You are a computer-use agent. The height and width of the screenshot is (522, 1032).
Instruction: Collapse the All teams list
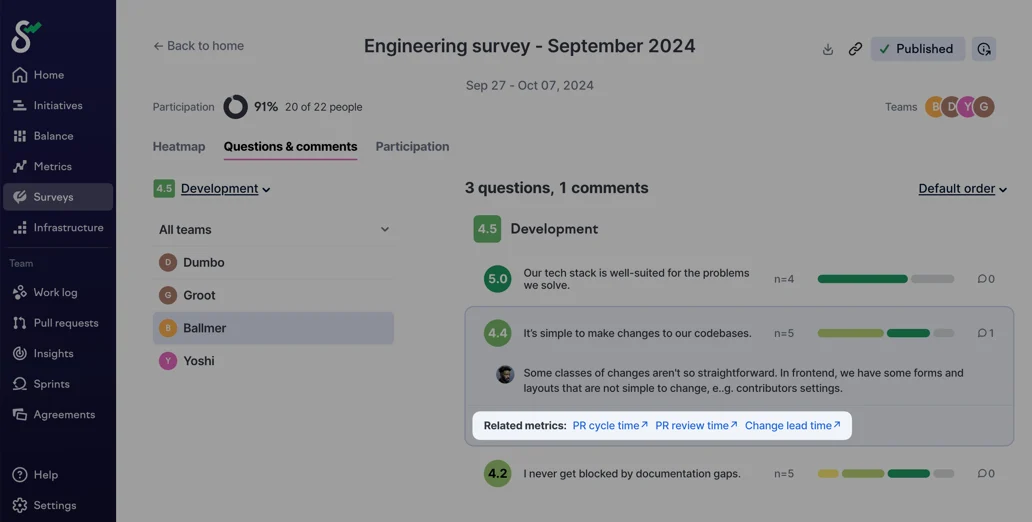pos(384,230)
